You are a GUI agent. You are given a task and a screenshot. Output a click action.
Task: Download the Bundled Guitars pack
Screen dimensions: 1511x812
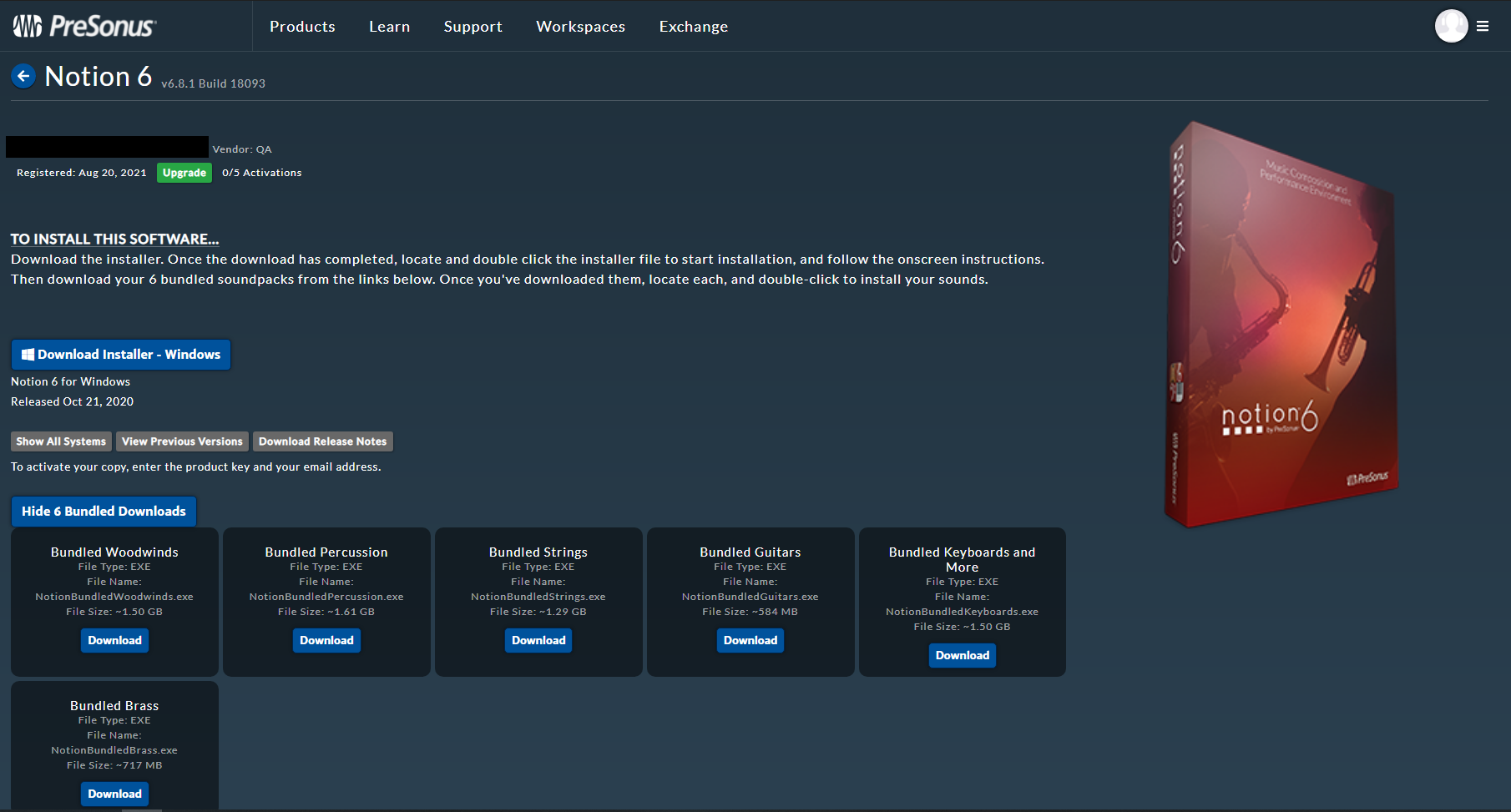[750, 640]
